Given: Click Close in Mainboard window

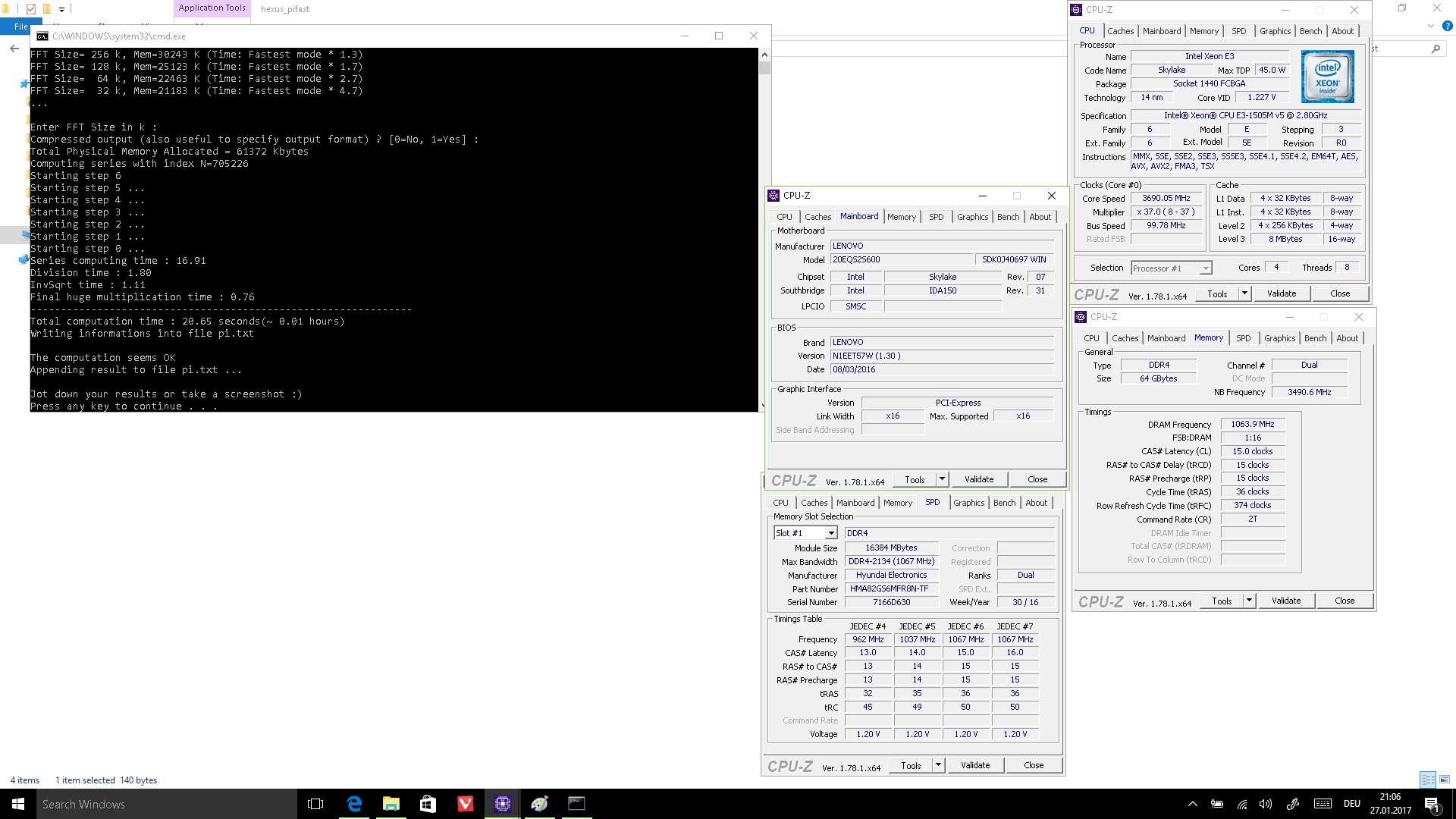Looking at the screenshot, I should 1037,479.
